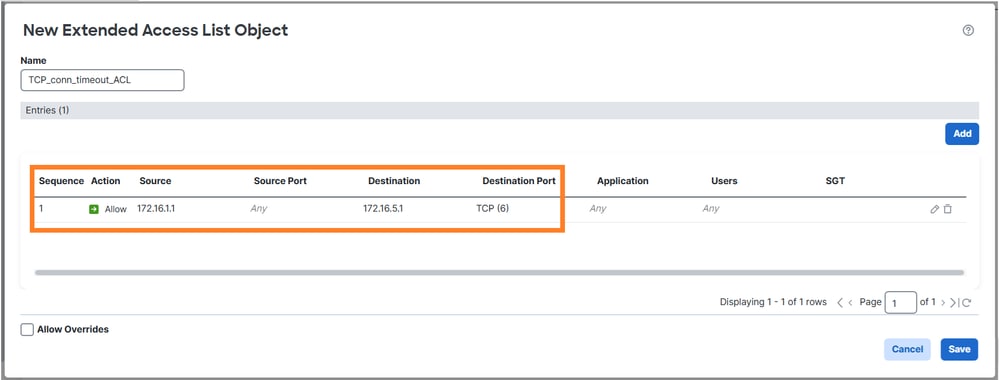Screen dimensions: 999x380
Task: Click the Application column header
Action: tap(622, 181)
